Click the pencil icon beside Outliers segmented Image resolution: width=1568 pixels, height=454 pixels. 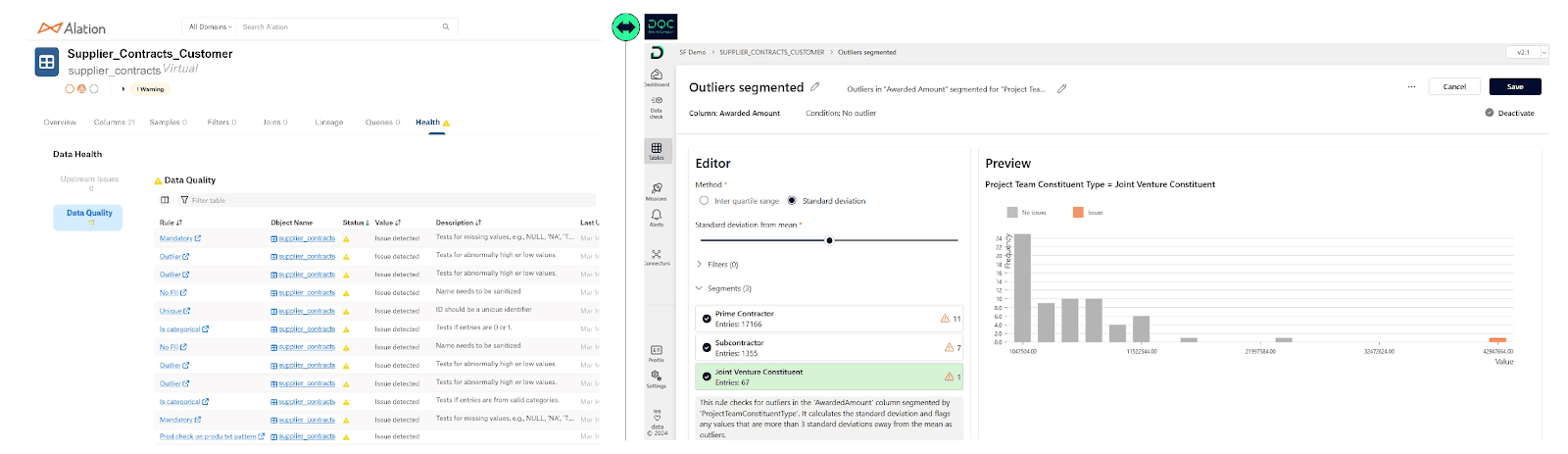tap(815, 87)
